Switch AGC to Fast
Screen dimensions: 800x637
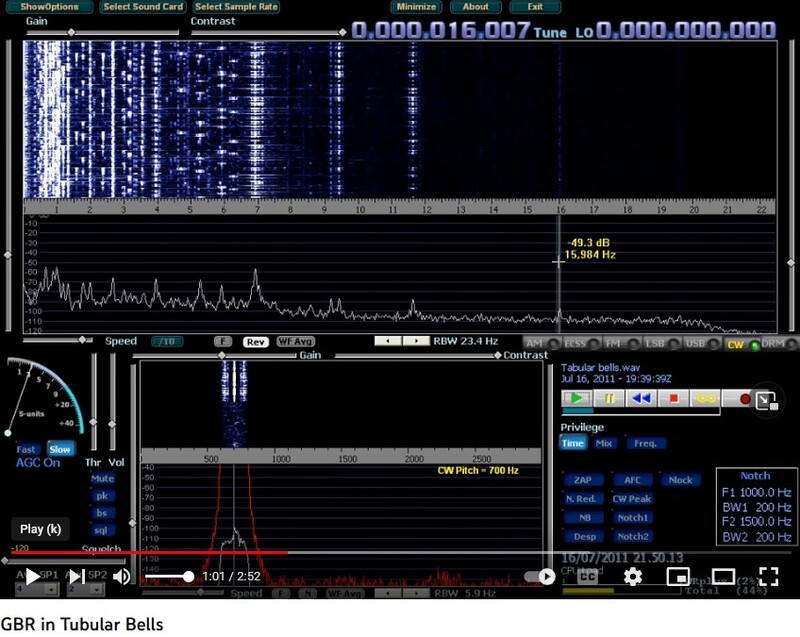(28, 450)
